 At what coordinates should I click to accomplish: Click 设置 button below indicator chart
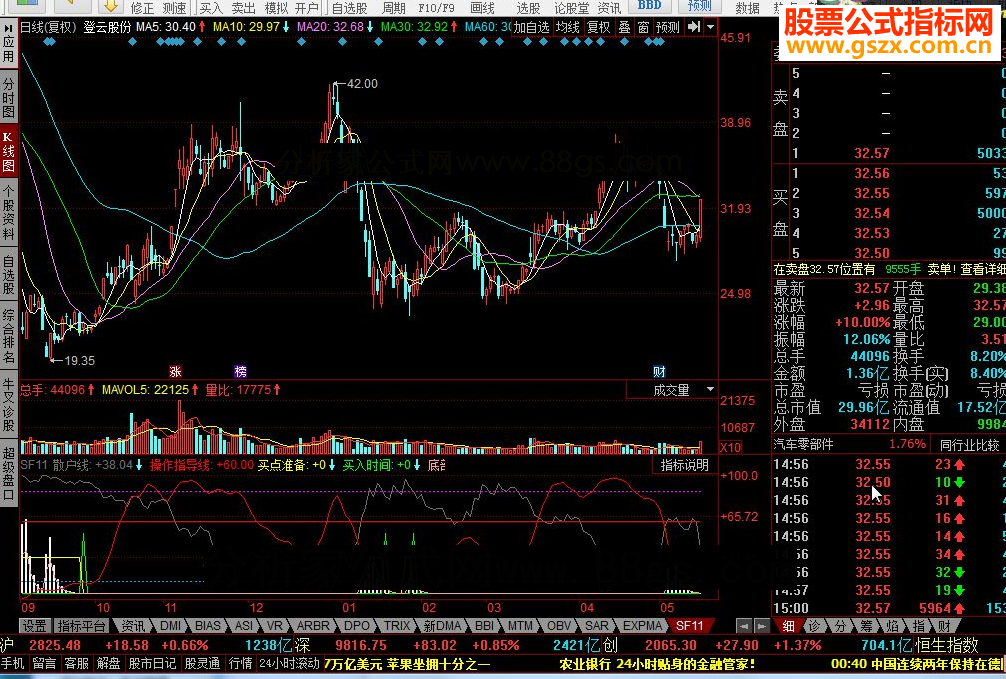pos(35,626)
